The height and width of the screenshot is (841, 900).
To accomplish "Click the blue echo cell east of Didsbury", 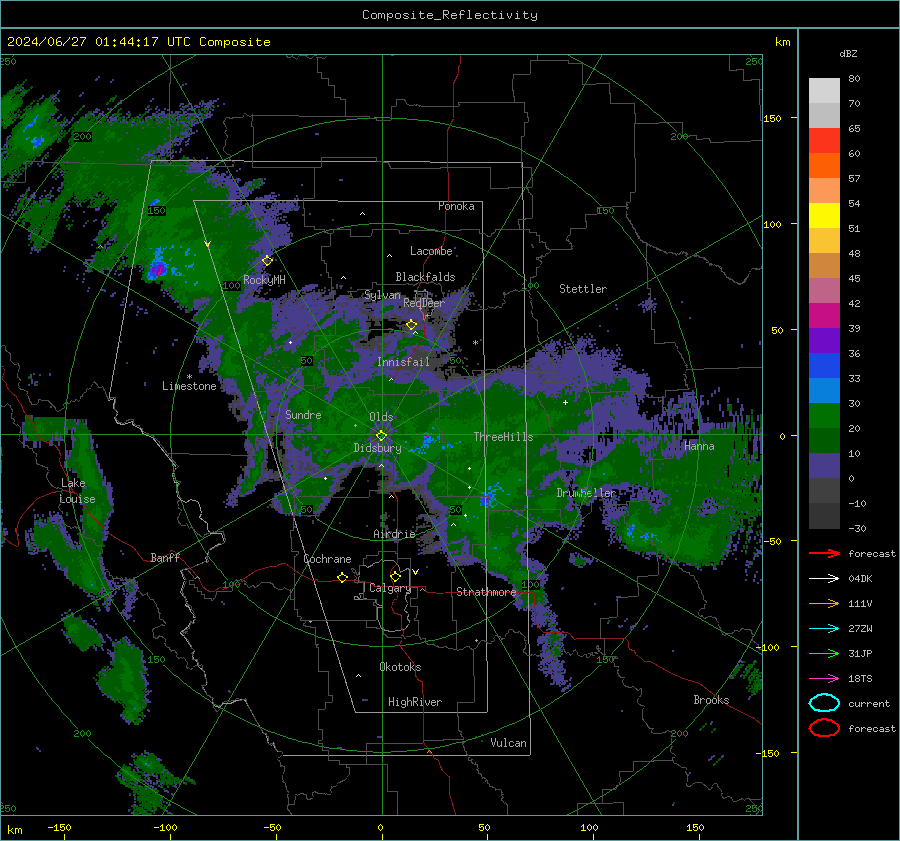I will (428, 440).
